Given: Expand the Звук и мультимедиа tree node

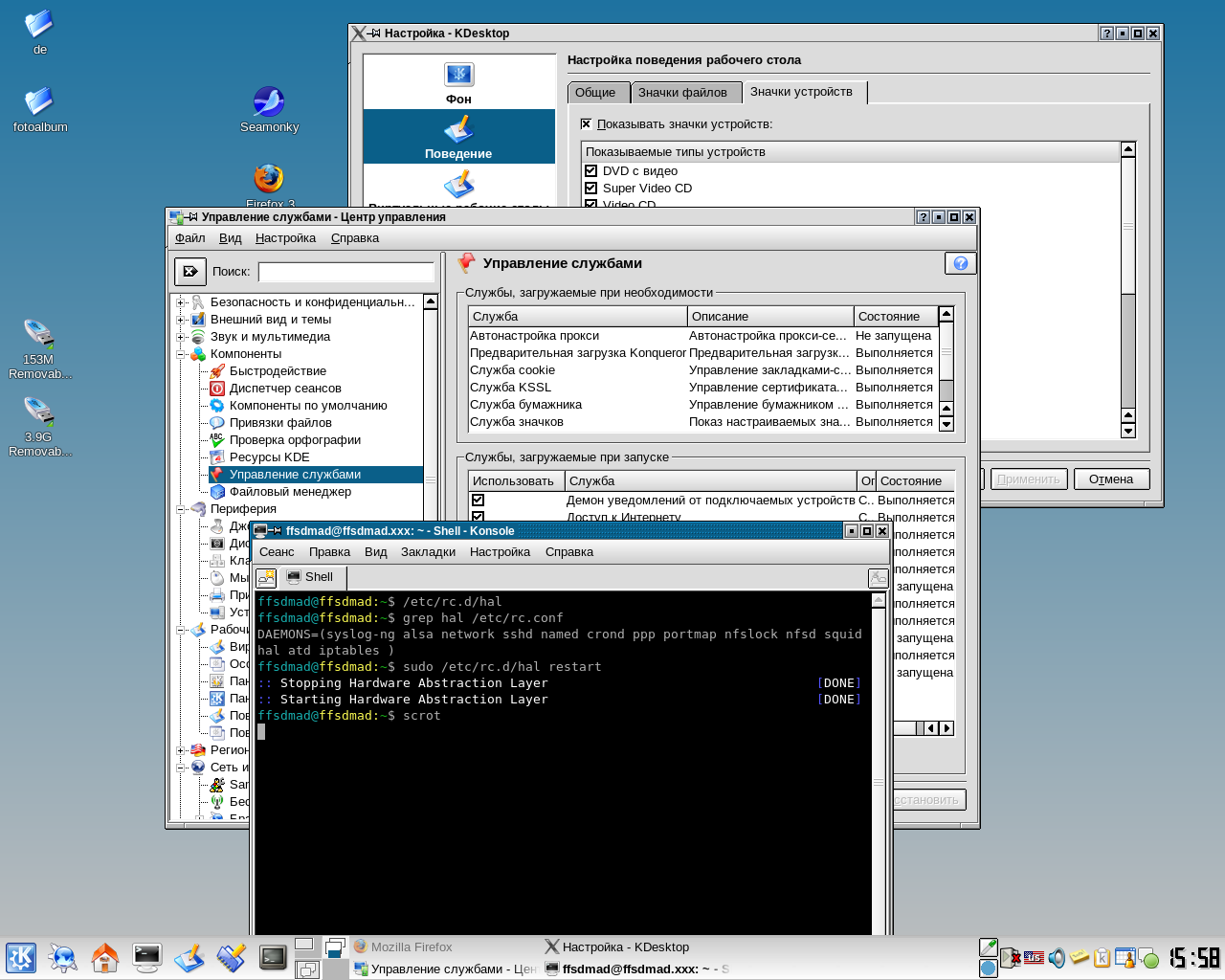Looking at the screenshot, I should pyautogui.click(x=180, y=337).
